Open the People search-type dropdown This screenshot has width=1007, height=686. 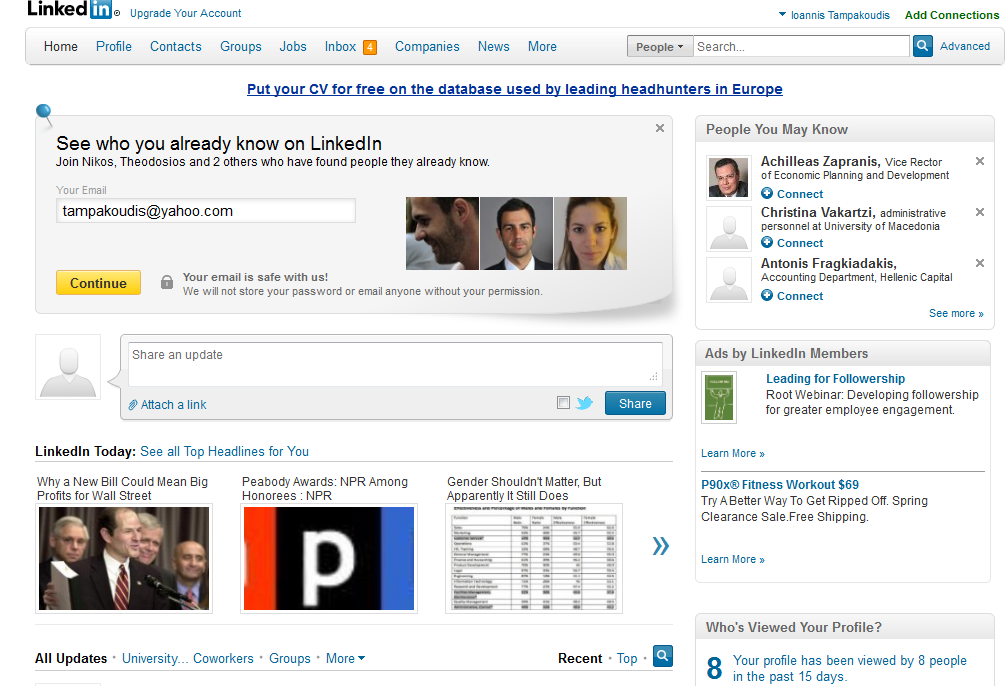[660, 47]
